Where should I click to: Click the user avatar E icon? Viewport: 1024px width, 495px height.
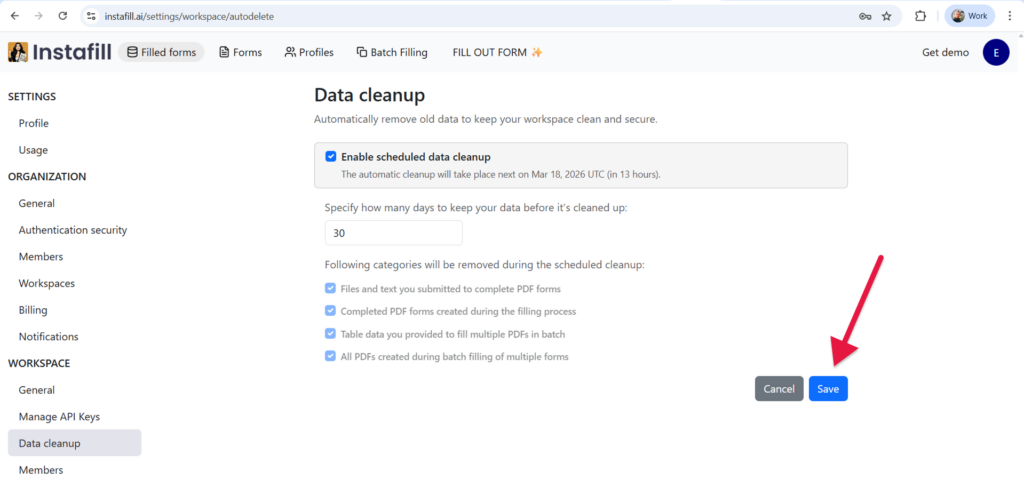996,52
